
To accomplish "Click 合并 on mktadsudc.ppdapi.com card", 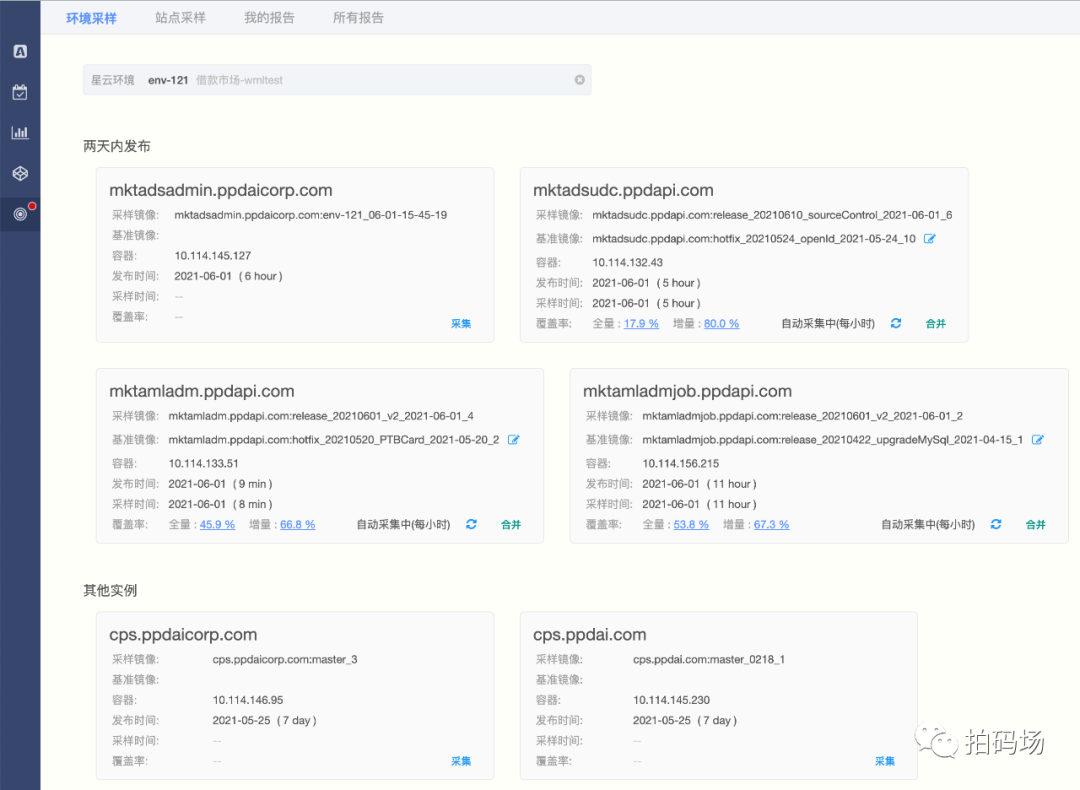I will pyautogui.click(x=935, y=324).
